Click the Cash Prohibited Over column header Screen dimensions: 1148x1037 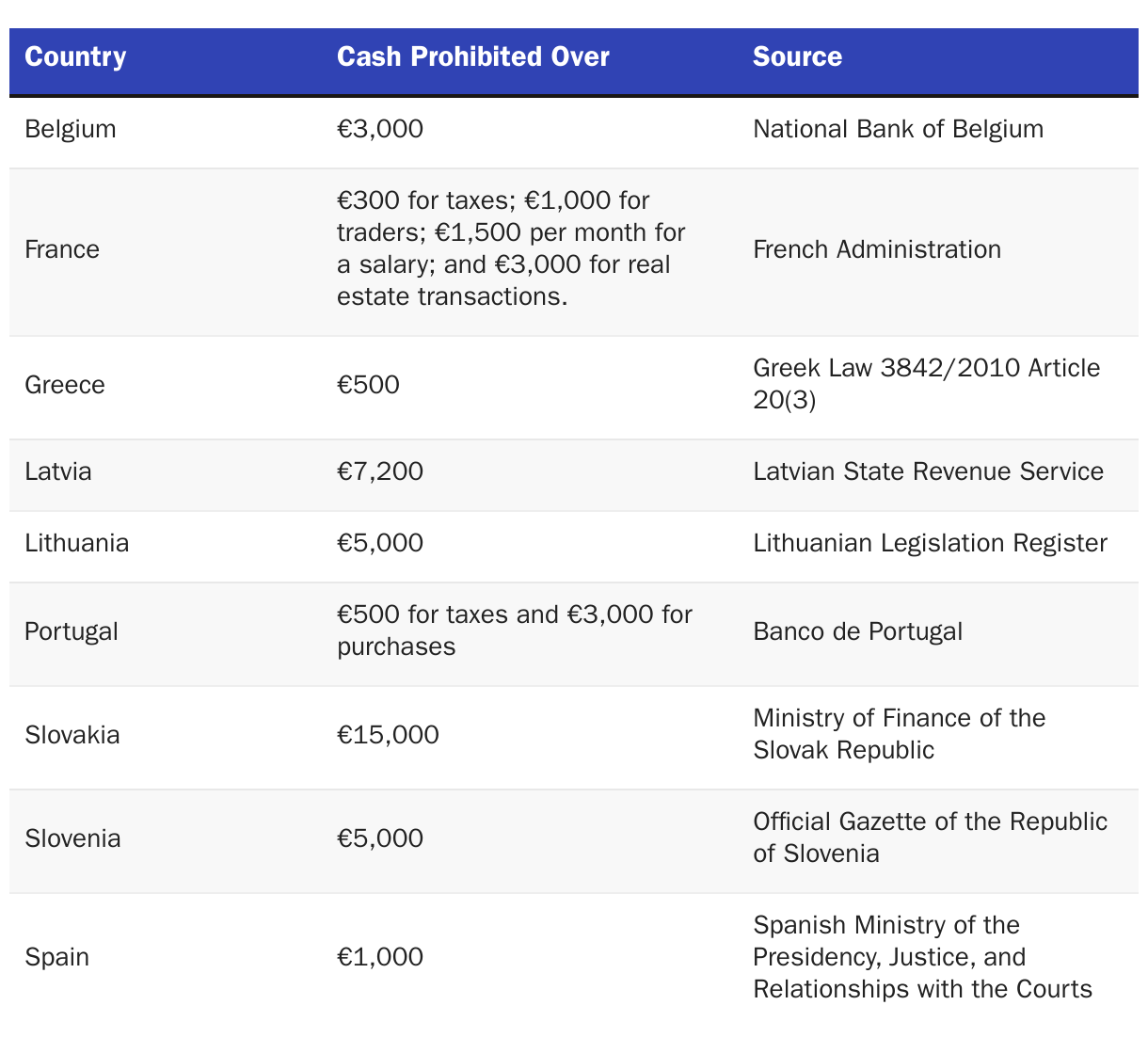coord(473,57)
